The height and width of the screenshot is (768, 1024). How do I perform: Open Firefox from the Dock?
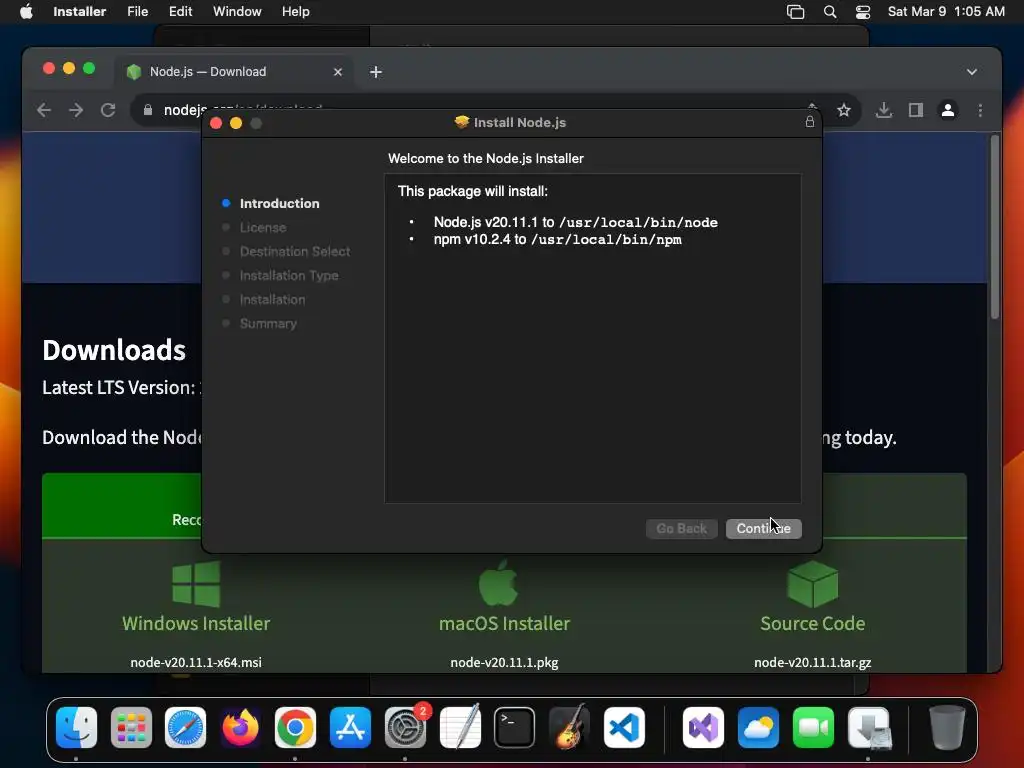point(240,727)
